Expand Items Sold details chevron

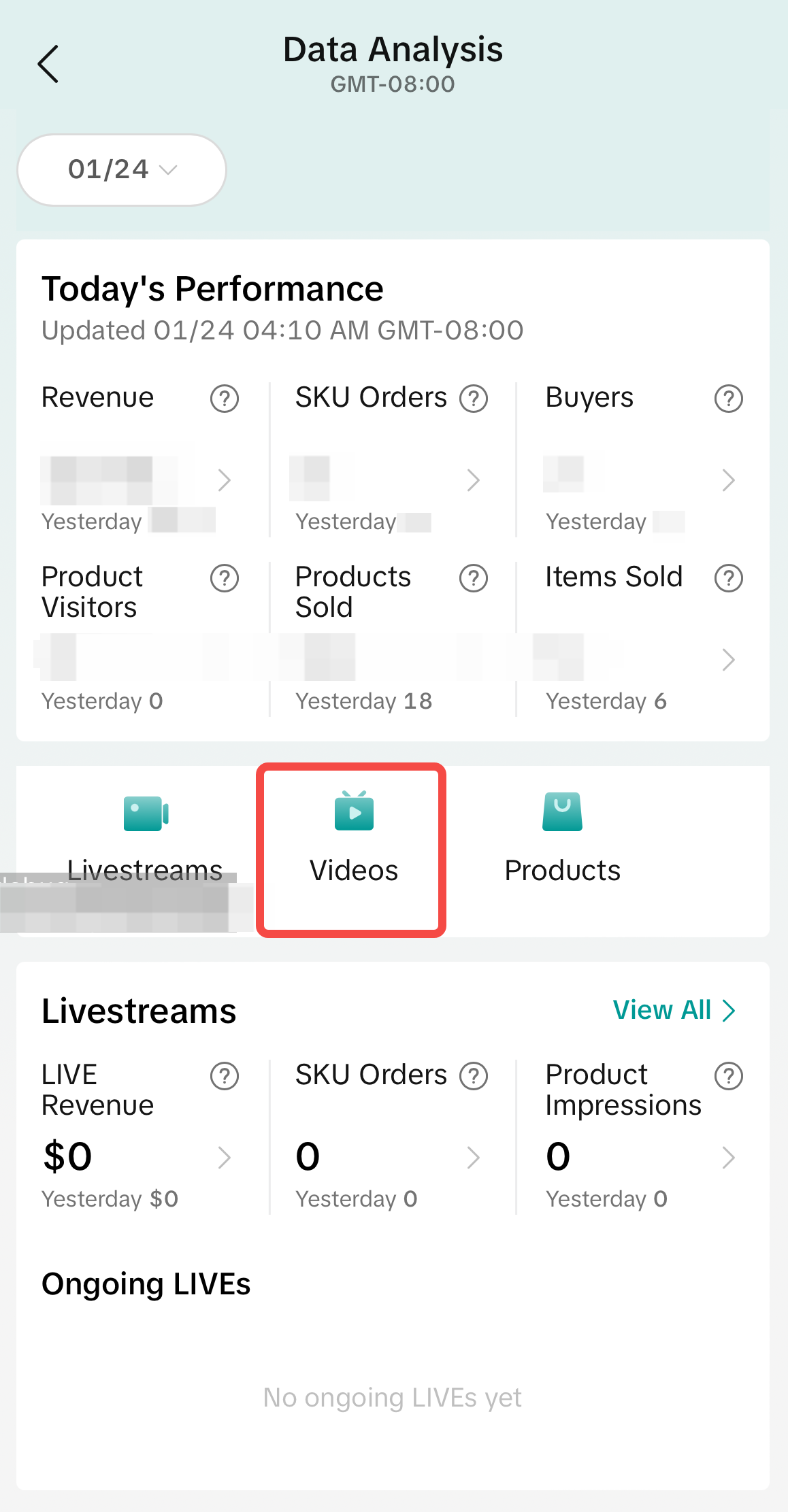[728, 660]
